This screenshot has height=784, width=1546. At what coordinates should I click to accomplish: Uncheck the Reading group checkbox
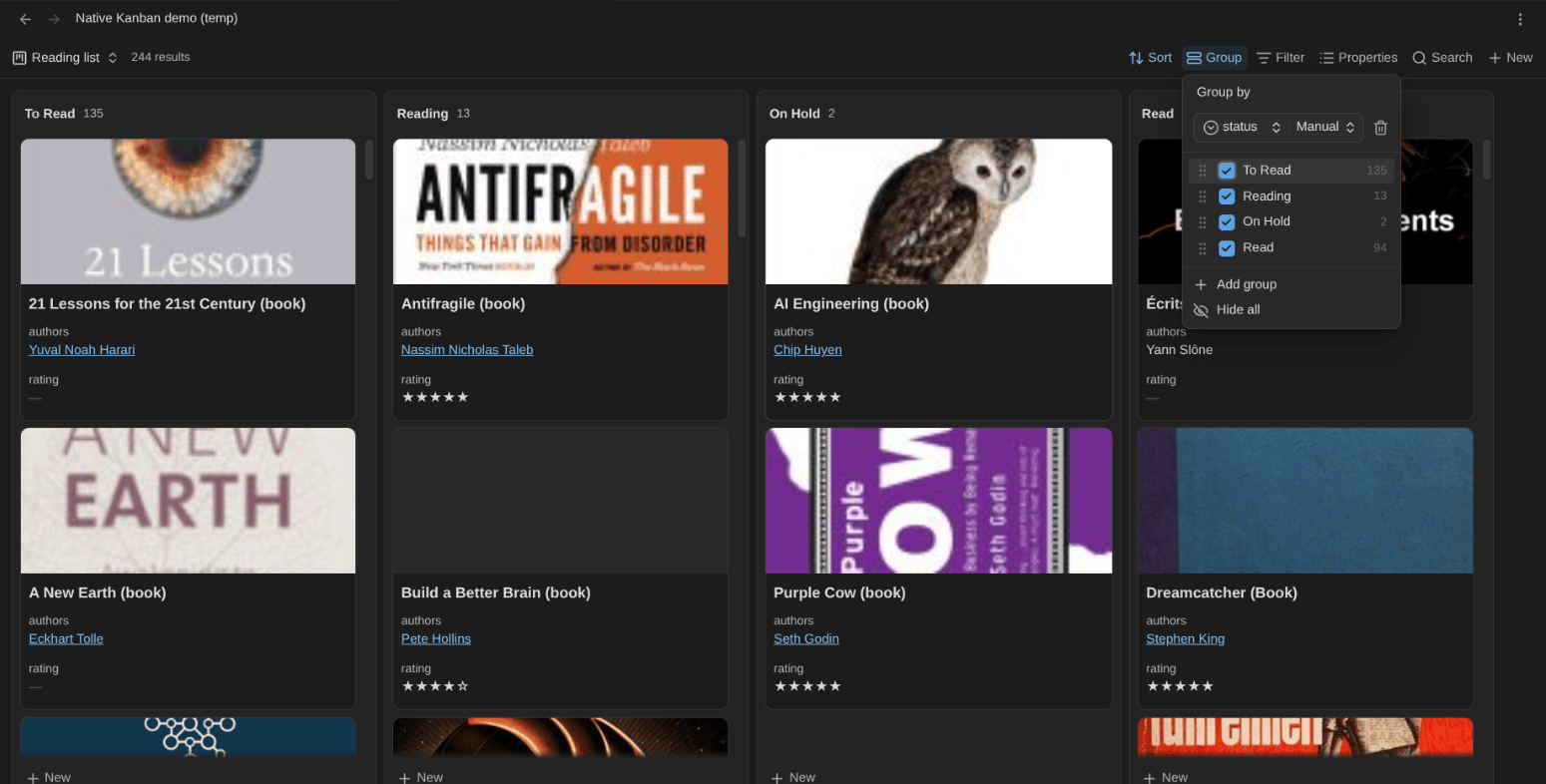[x=1227, y=196]
